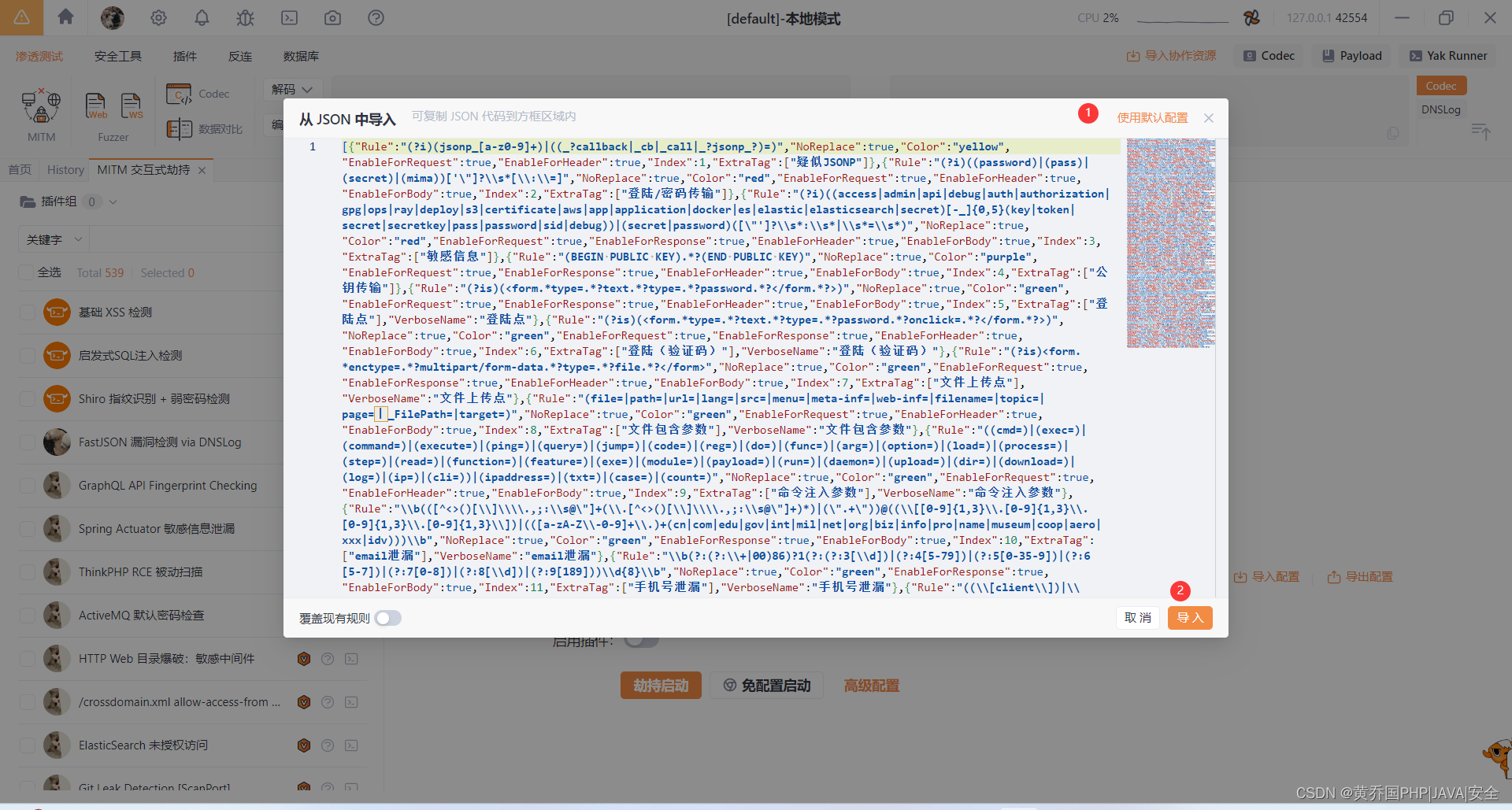The height and width of the screenshot is (810, 1512).
Task: Open 高级配置 link
Action: point(872,686)
